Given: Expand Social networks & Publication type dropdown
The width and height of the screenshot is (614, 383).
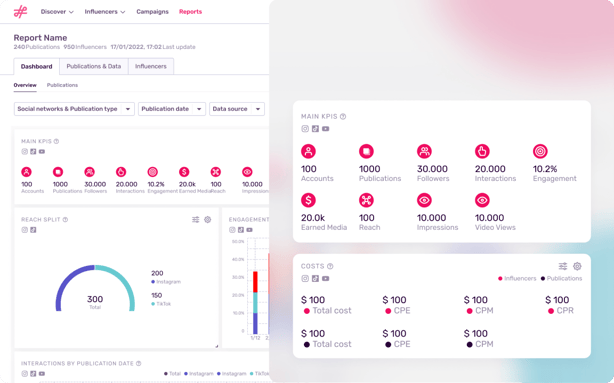Looking at the screenshot, I should (74, 109).
